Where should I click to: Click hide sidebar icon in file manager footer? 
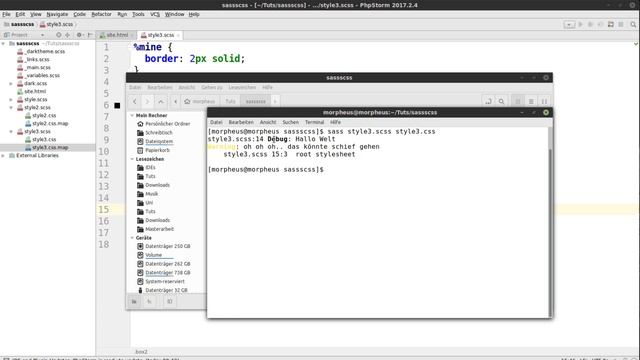click(x=169, y=302)
